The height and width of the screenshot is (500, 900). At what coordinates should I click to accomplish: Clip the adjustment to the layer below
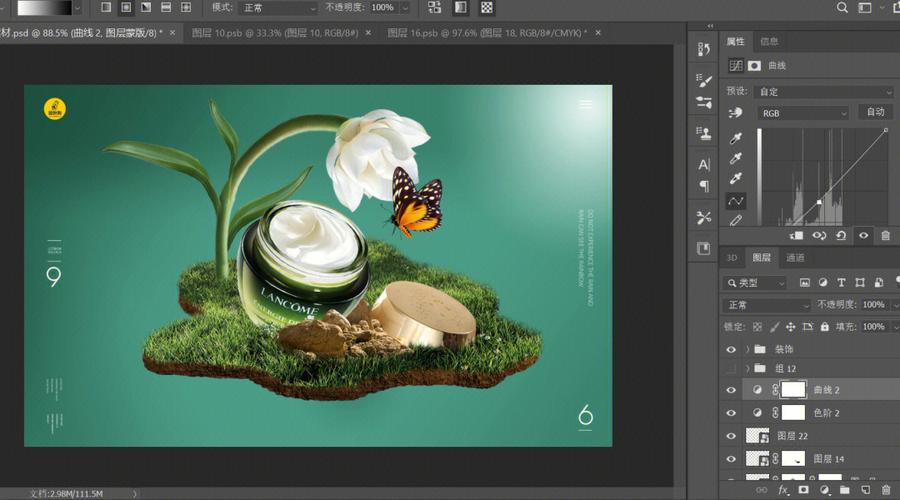pyautogui.click(x=796, y=235)
